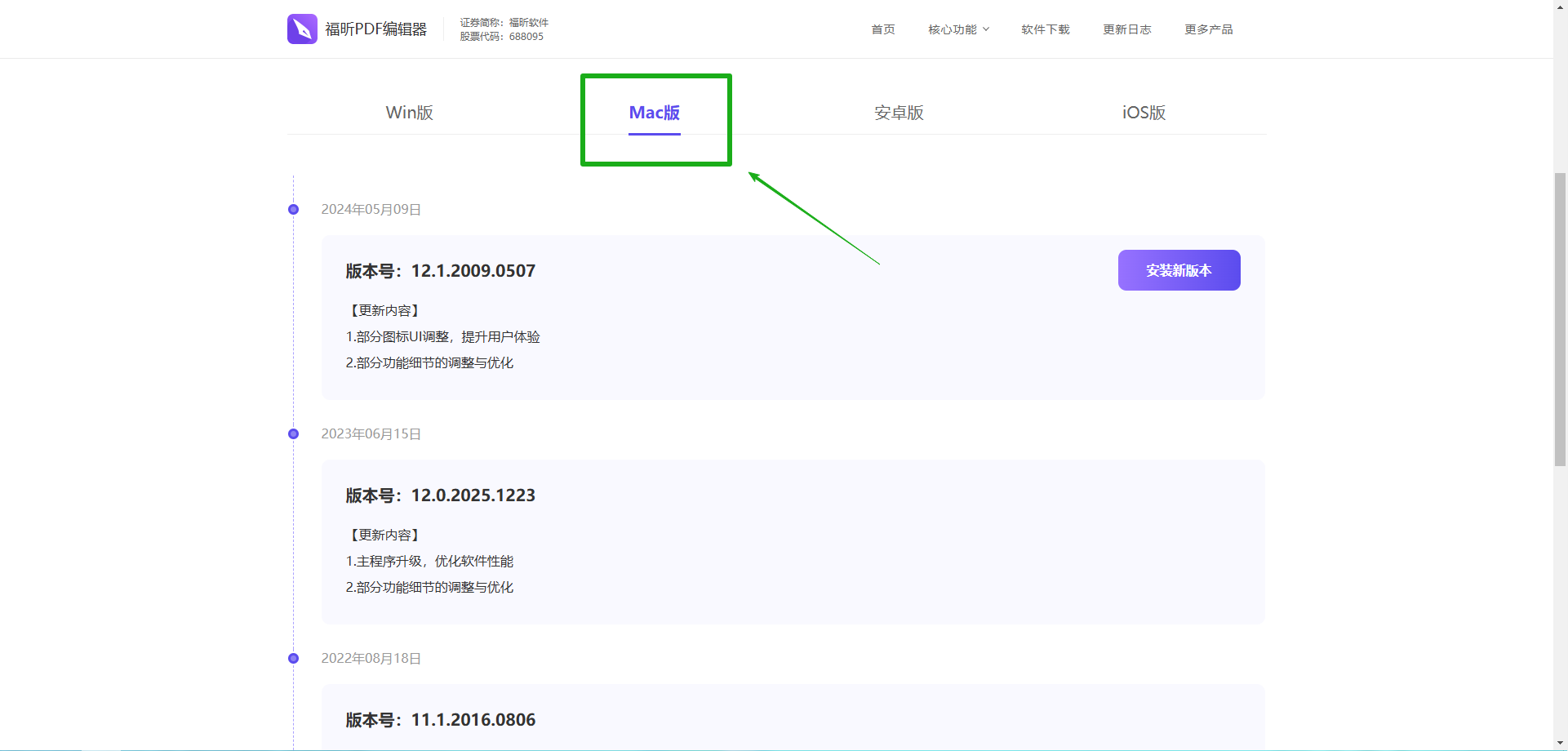
Task: Open the 软件下载 download page
Action: [1045, 29]
